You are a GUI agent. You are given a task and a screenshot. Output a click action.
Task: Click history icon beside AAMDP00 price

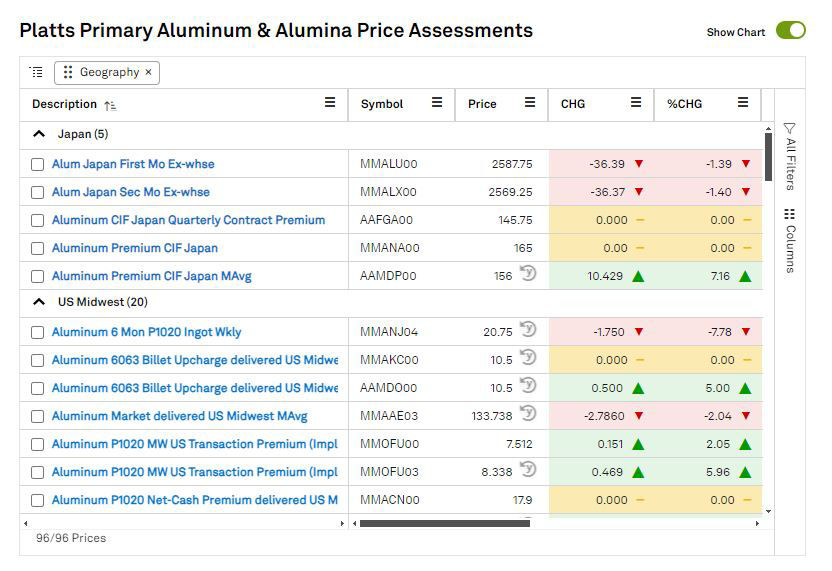[528, 275]
